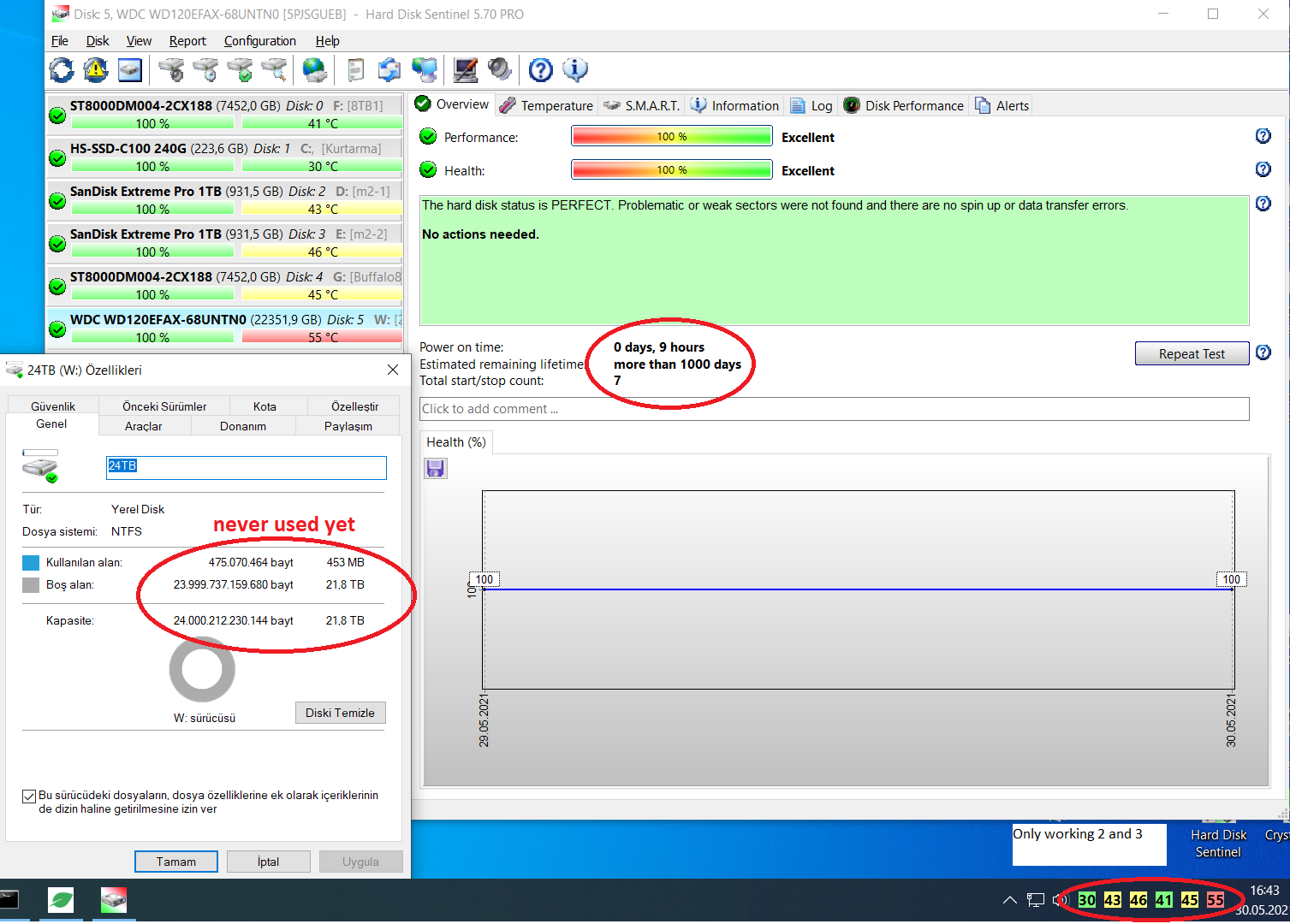This screenshot has width=1290, height=924.
Task: Click the help icon next to Health bar
Action: 1263,169
